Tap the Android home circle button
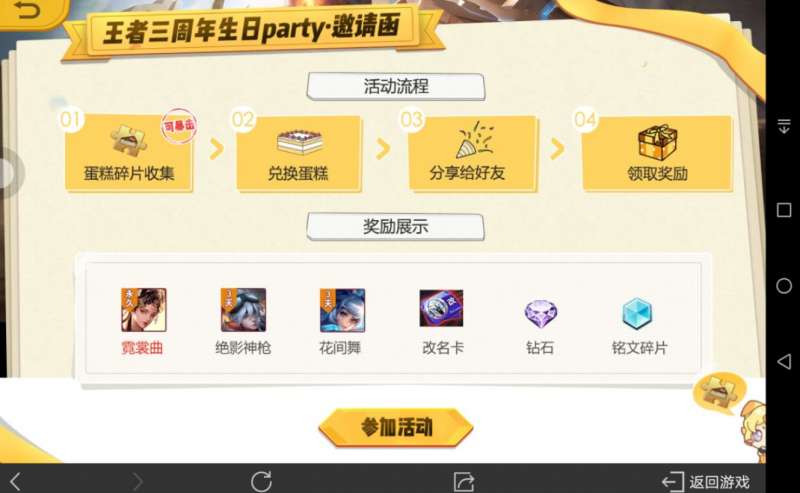This screenshot has width=800, height=493. click(784, 285)
